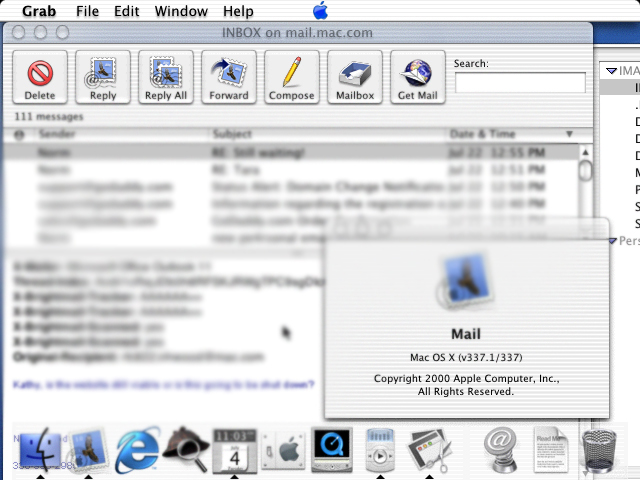Launch Internet Explorer from the Dock
Image resolution: width=640 pixels, height=480 pixels.
click(138, 451)
